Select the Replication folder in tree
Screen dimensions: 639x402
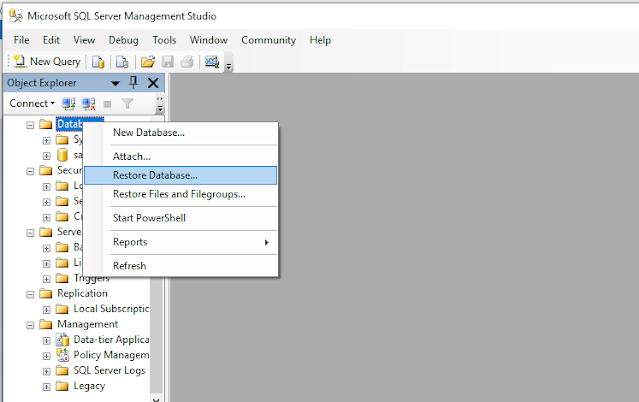(x=82, y=294)
